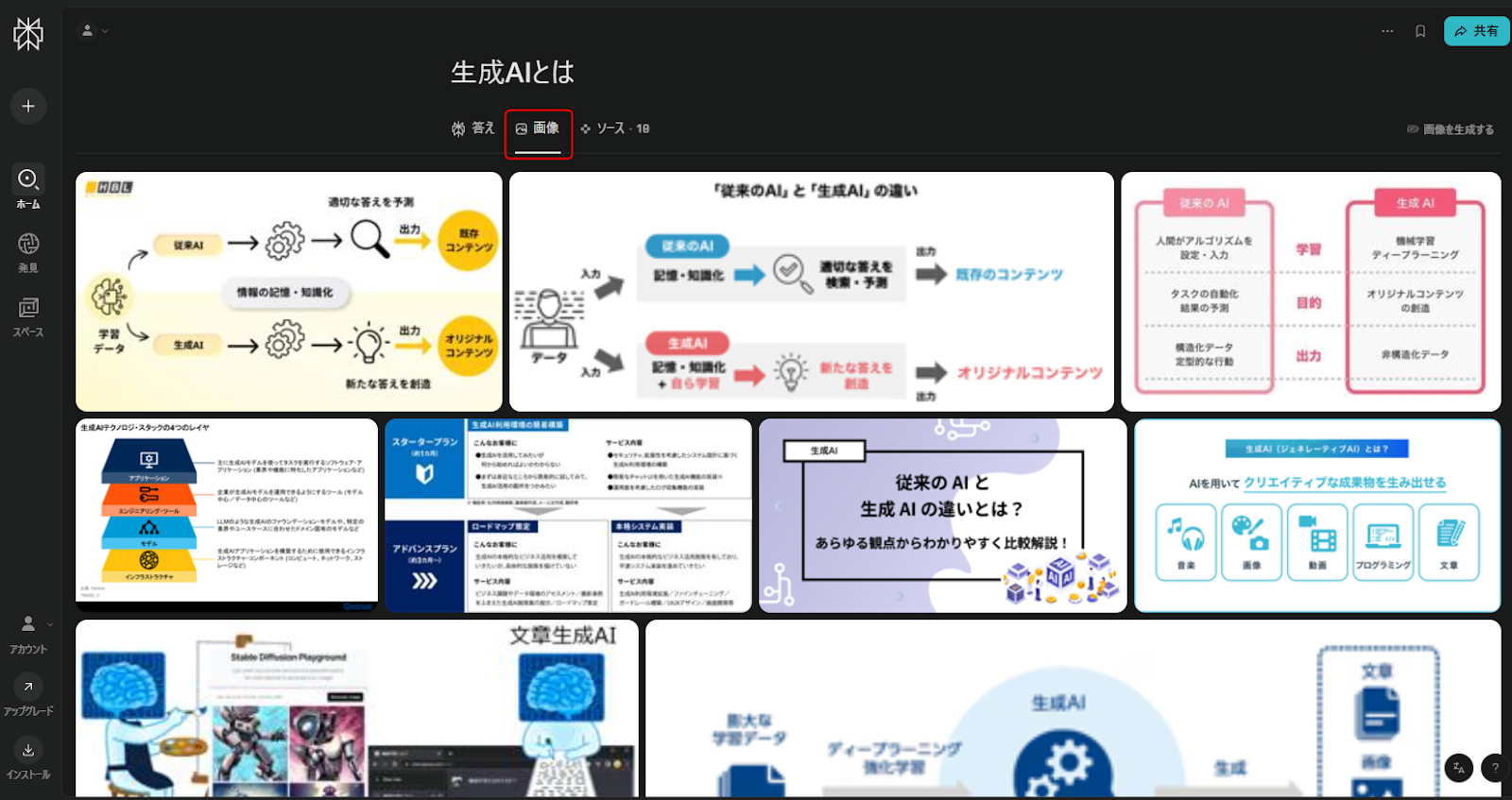Open the three-dot more options menu
The width and height of the screenshot is (1512, 800).
[1387, 31]
